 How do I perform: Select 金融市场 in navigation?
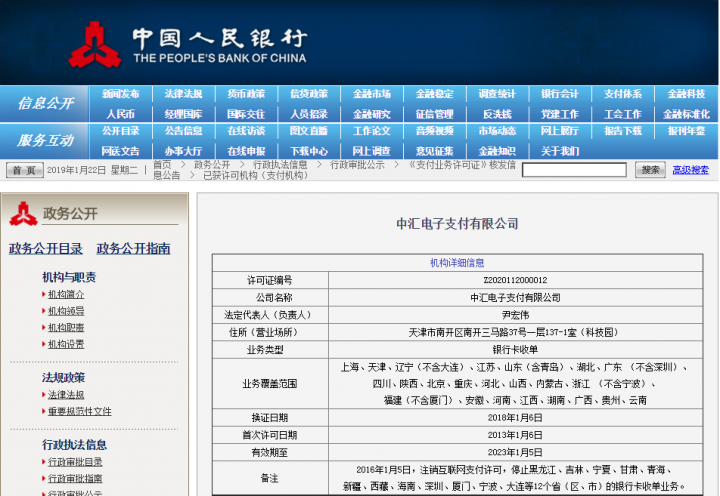click(x=371, y=94)
